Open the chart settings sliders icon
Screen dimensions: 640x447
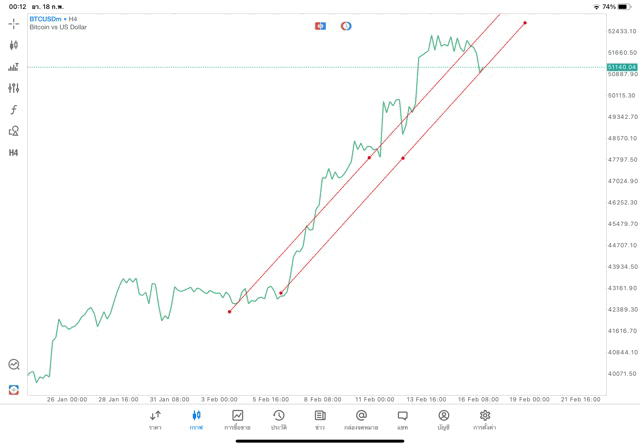tap(14, 88)
